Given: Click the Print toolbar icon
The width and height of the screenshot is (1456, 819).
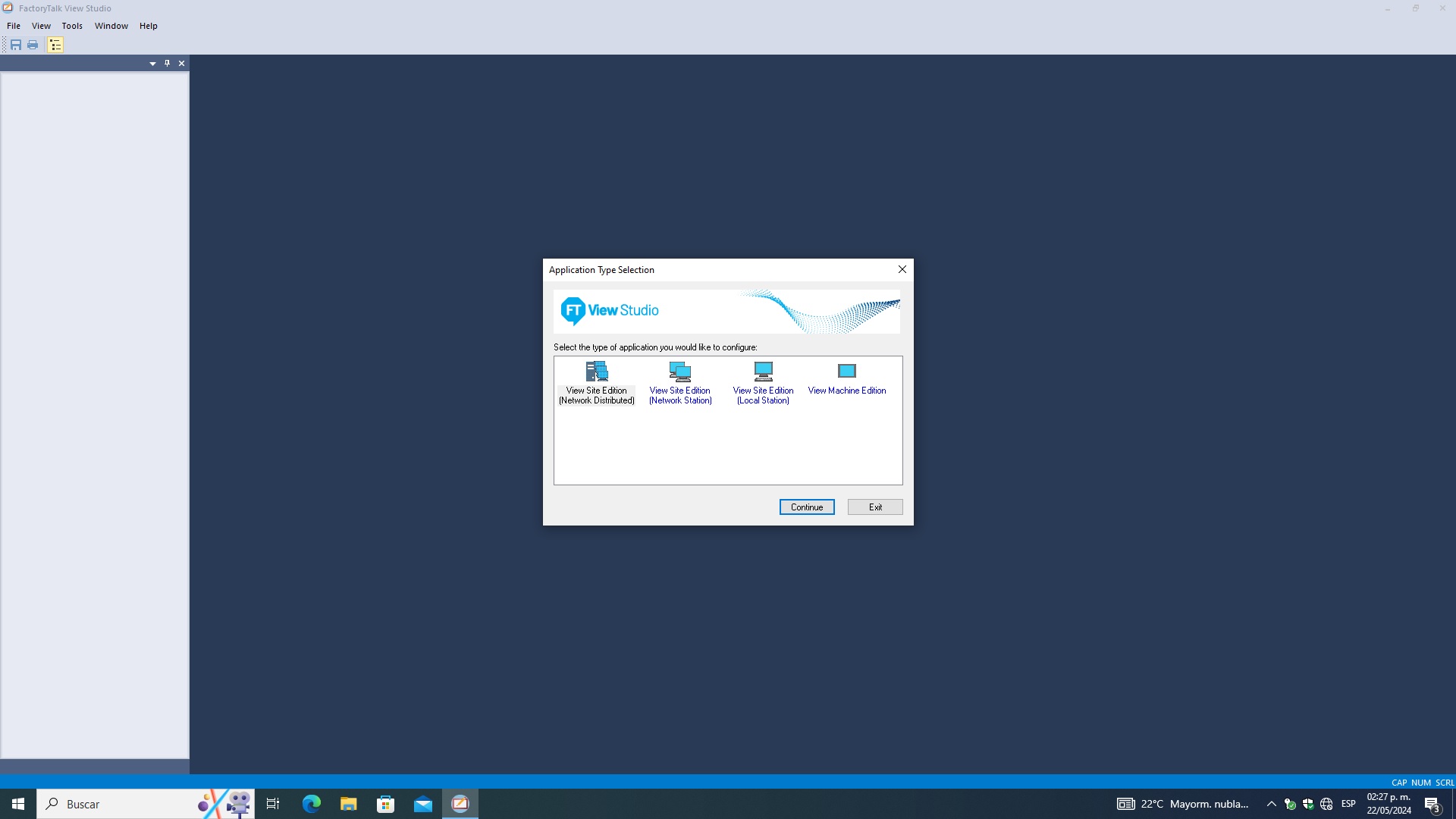Looking at the screenshot, I should (x=33, y=45).
